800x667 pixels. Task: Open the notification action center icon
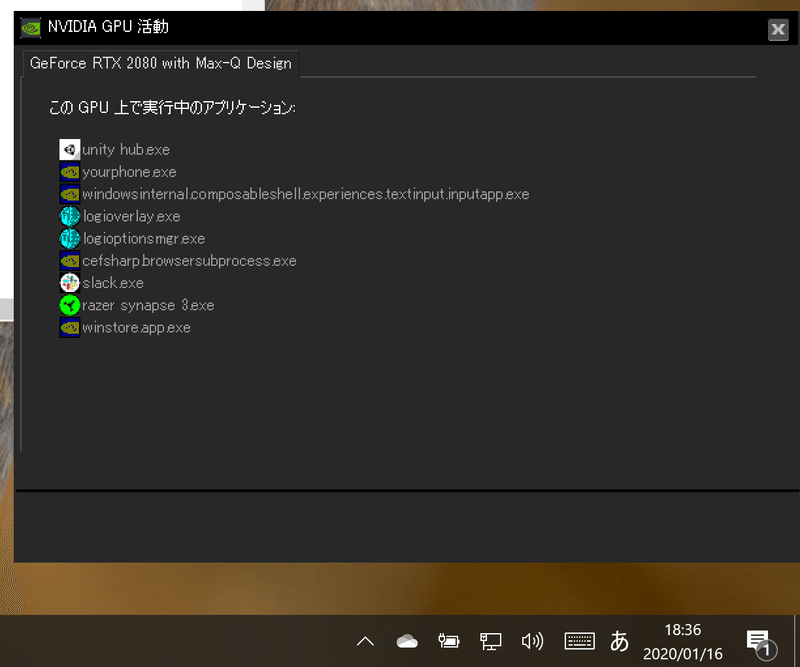[761, 643]
